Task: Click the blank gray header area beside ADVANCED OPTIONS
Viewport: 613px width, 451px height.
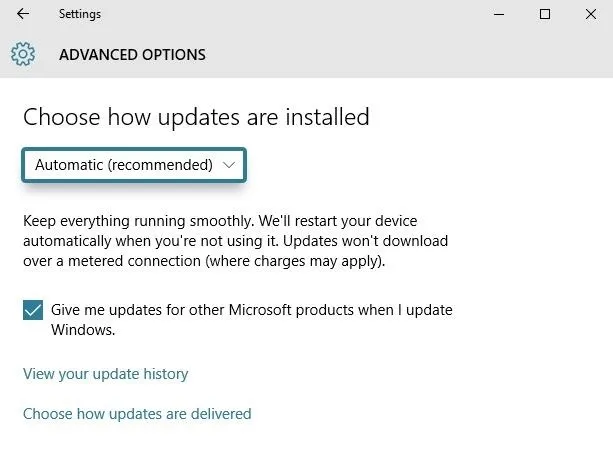Action: point(407,54)
